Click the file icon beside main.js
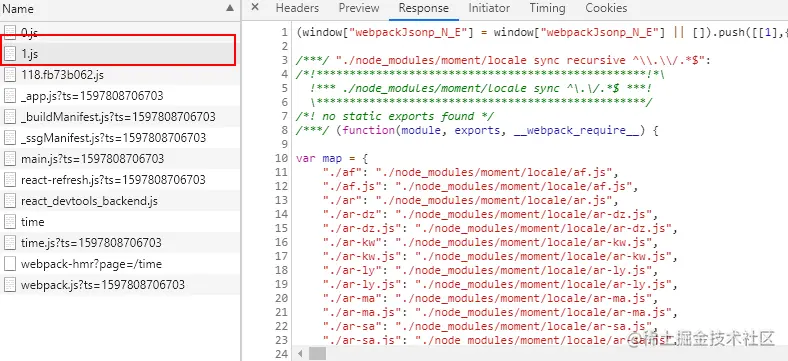This screenshot has height=361, width=788. (10, 159)
